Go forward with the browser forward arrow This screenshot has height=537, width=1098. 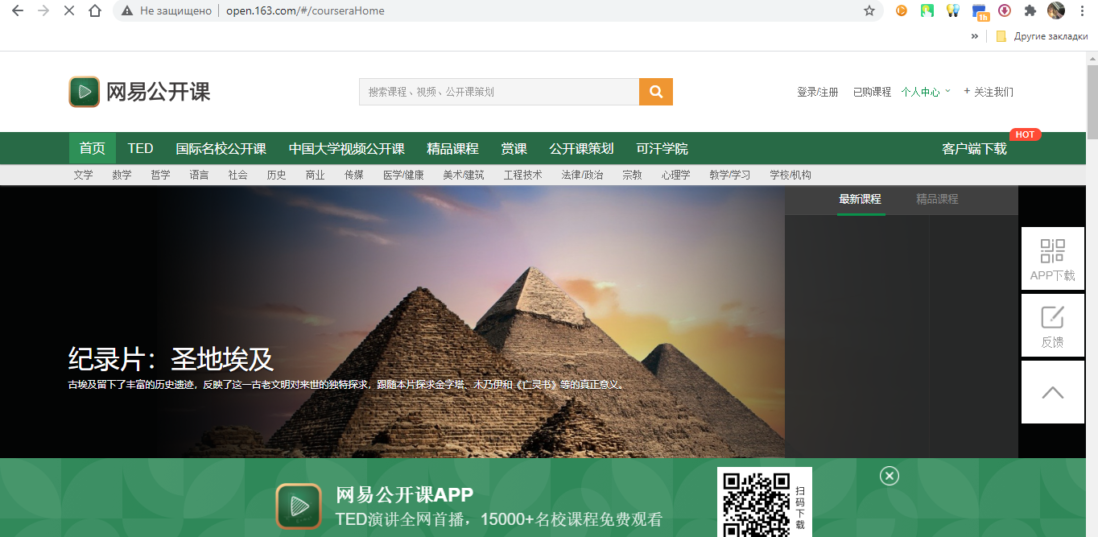(43, 11)
